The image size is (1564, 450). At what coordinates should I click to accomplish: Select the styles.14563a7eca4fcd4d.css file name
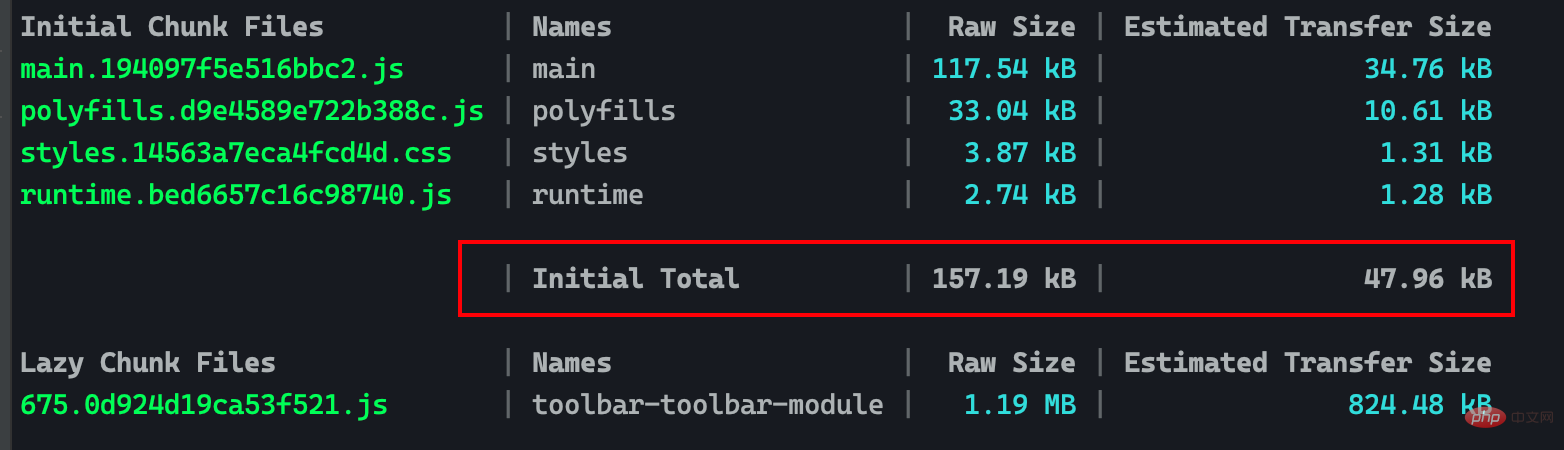click(236, 153)
